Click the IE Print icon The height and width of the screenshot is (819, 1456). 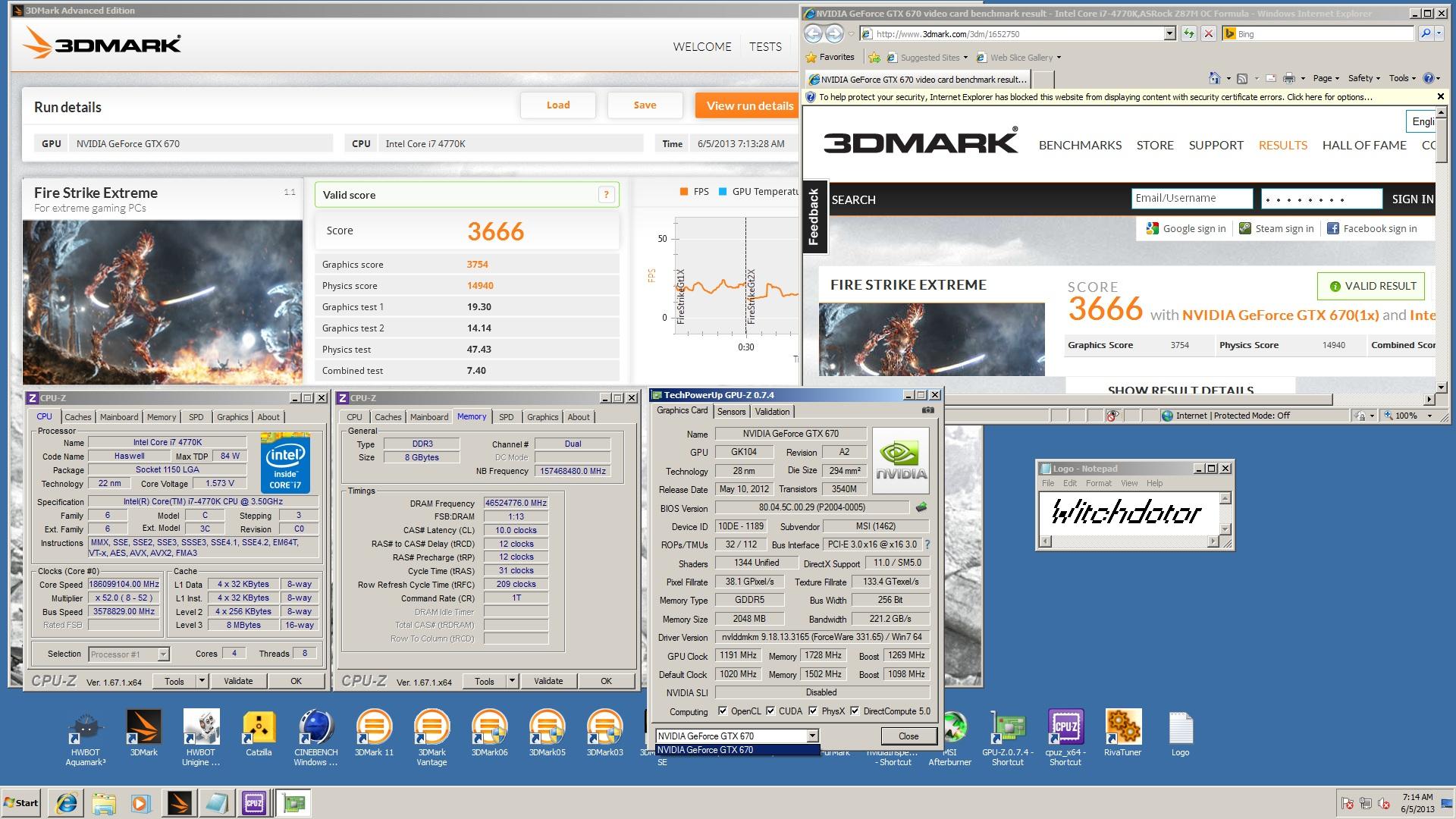[1289, 78]
